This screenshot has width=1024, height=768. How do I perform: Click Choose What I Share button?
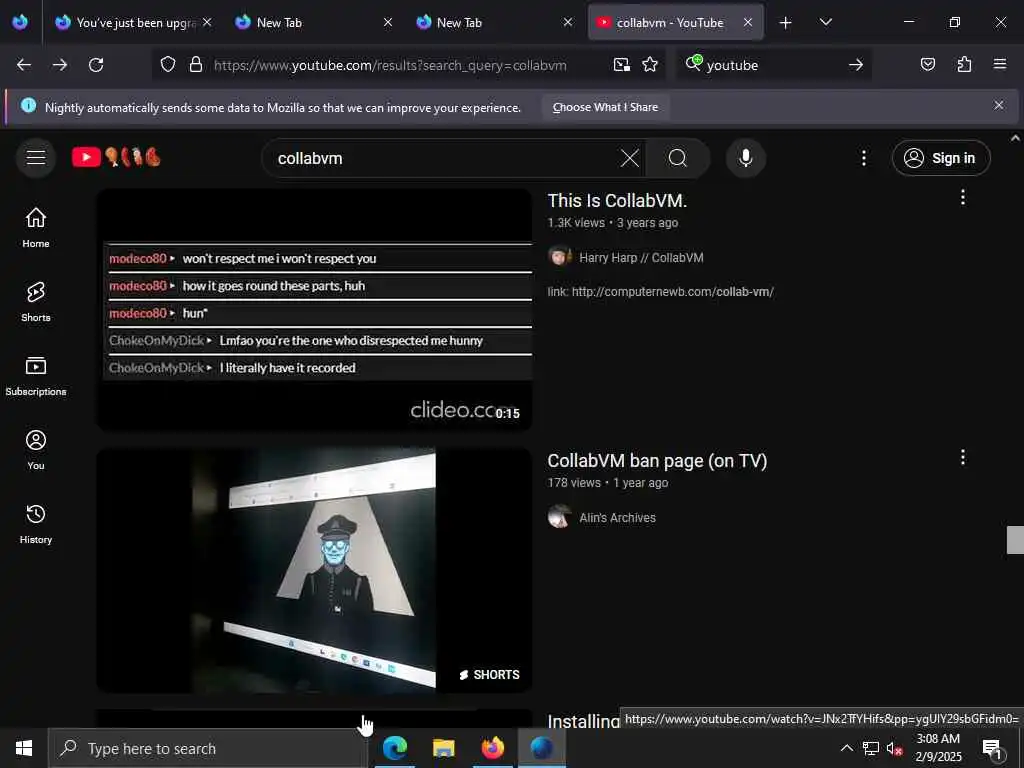point(605,107)
